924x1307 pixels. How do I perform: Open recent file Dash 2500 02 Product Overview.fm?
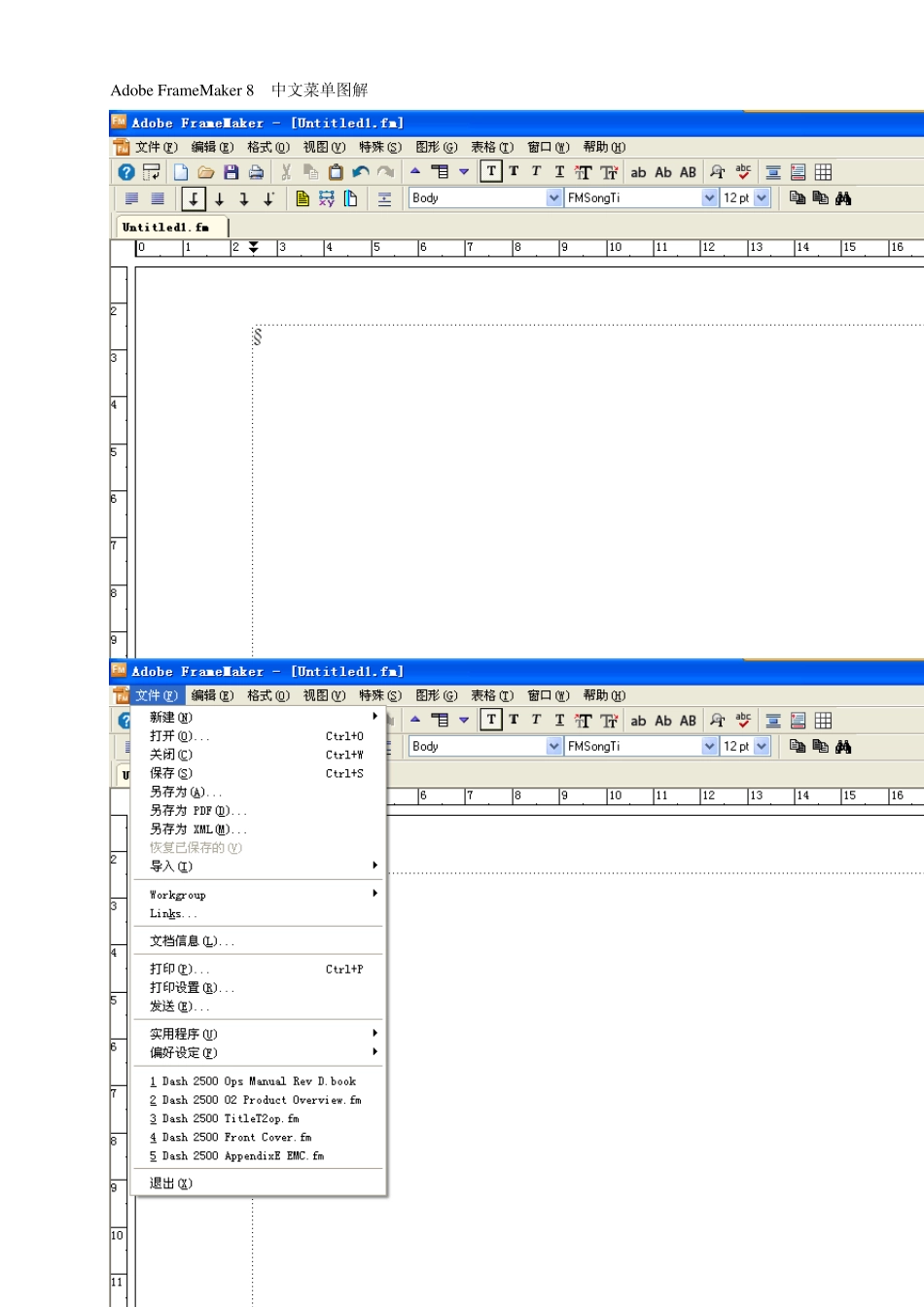pos(259,1099)
